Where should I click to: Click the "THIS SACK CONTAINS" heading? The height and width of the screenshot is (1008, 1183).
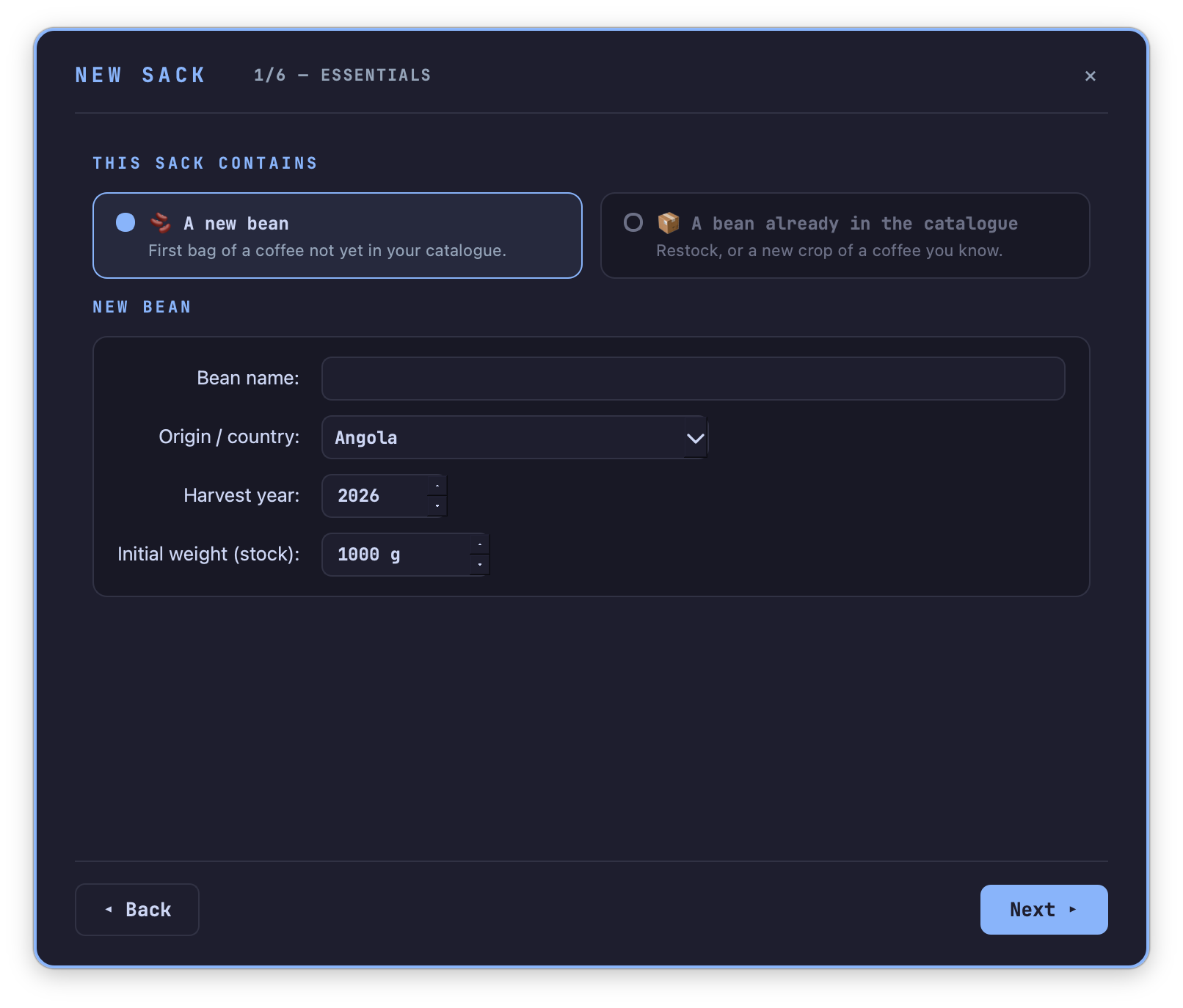205,163
